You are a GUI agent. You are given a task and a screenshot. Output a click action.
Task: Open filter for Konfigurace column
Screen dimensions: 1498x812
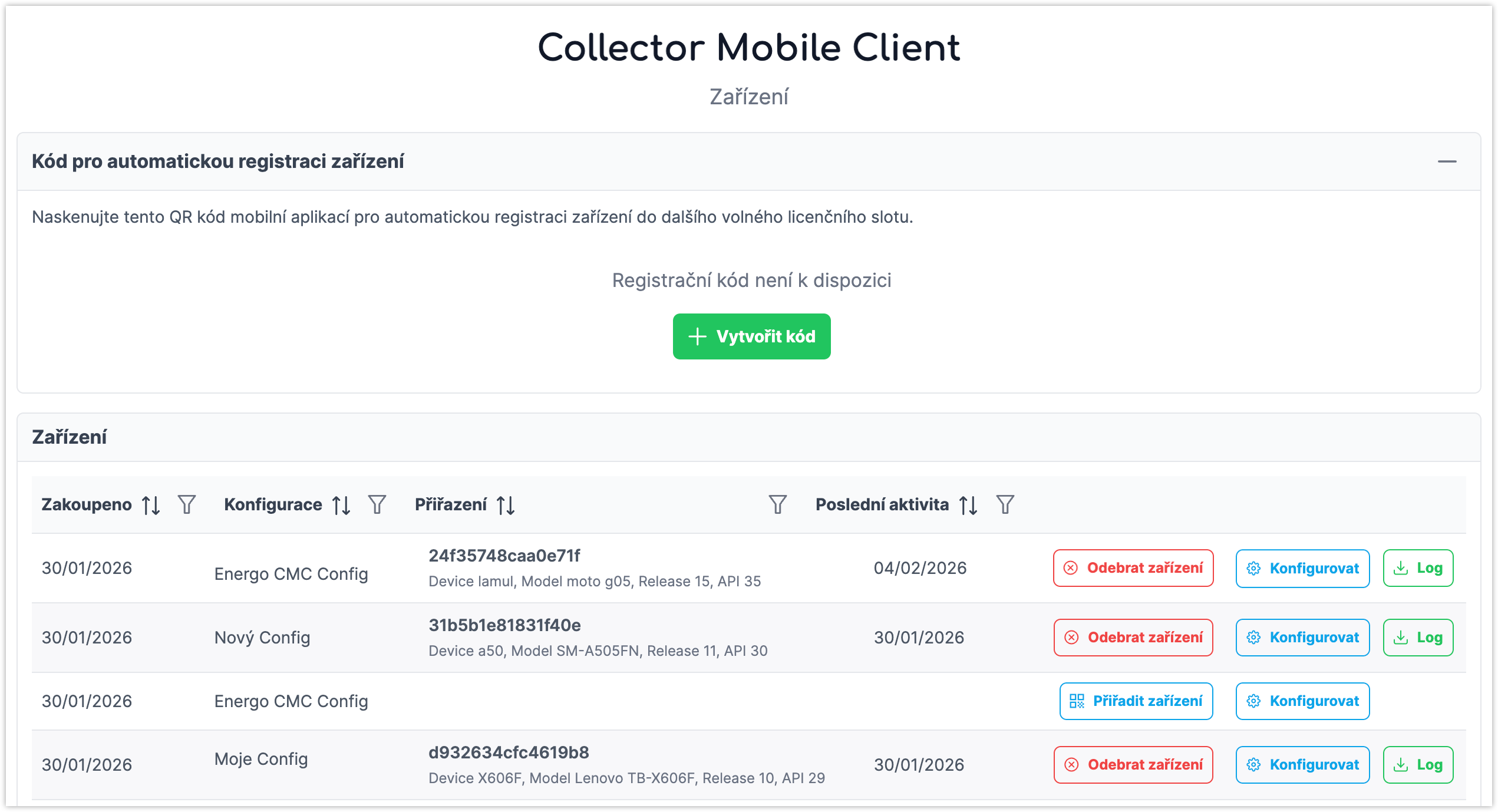[377, 504]
